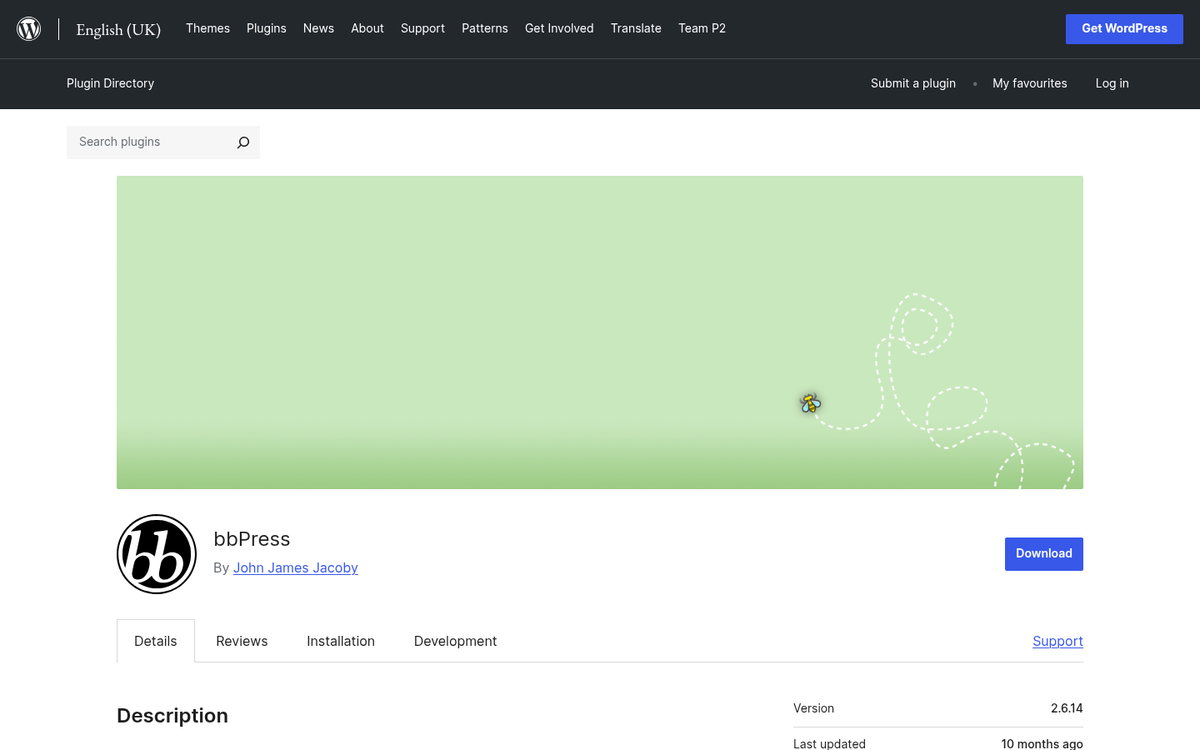Navigate to the Plugins menu item

pos(266,28)
